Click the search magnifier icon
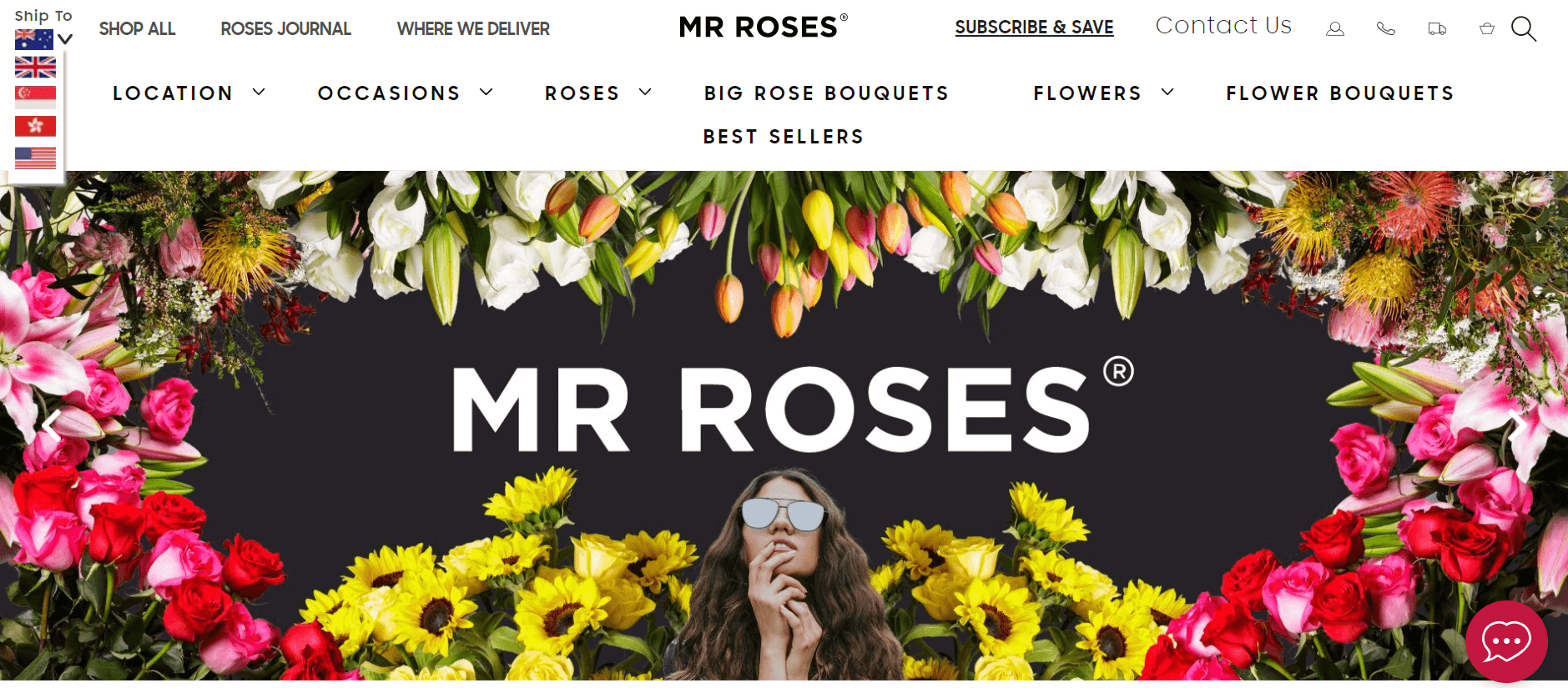This screenshot has width=1568, height=688. pyautogui.click(x=1524, y=29)
